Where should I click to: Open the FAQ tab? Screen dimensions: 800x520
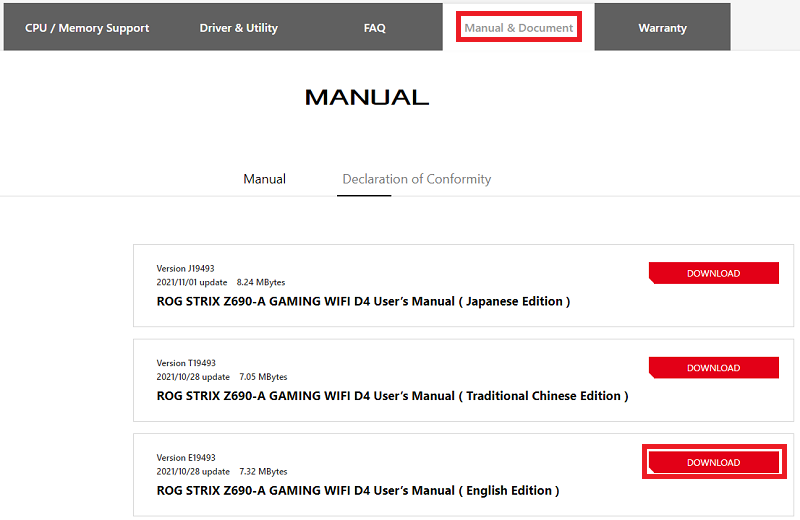(x=374, y=28)
